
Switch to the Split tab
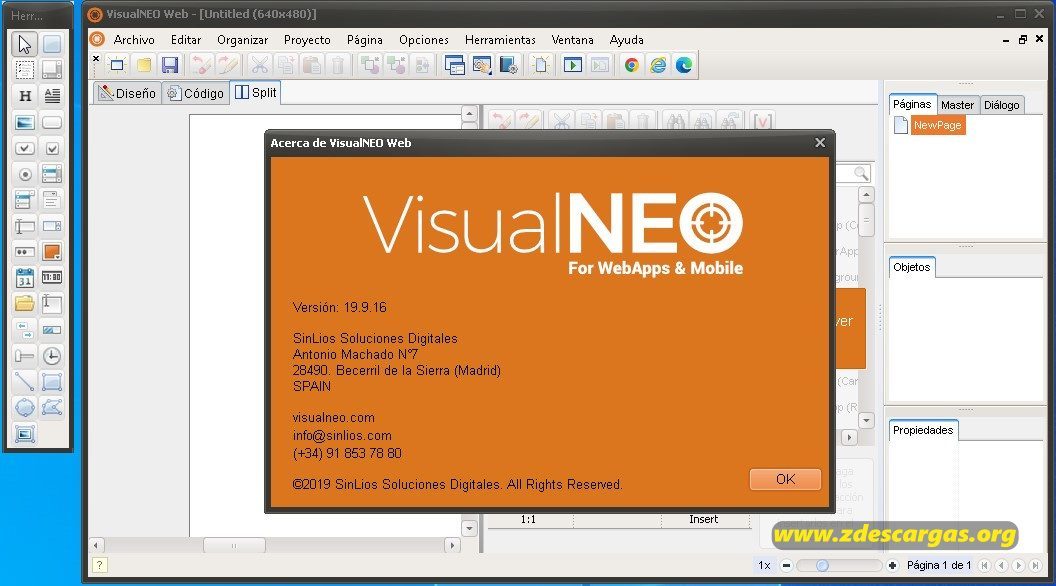[x=255, y=92]
